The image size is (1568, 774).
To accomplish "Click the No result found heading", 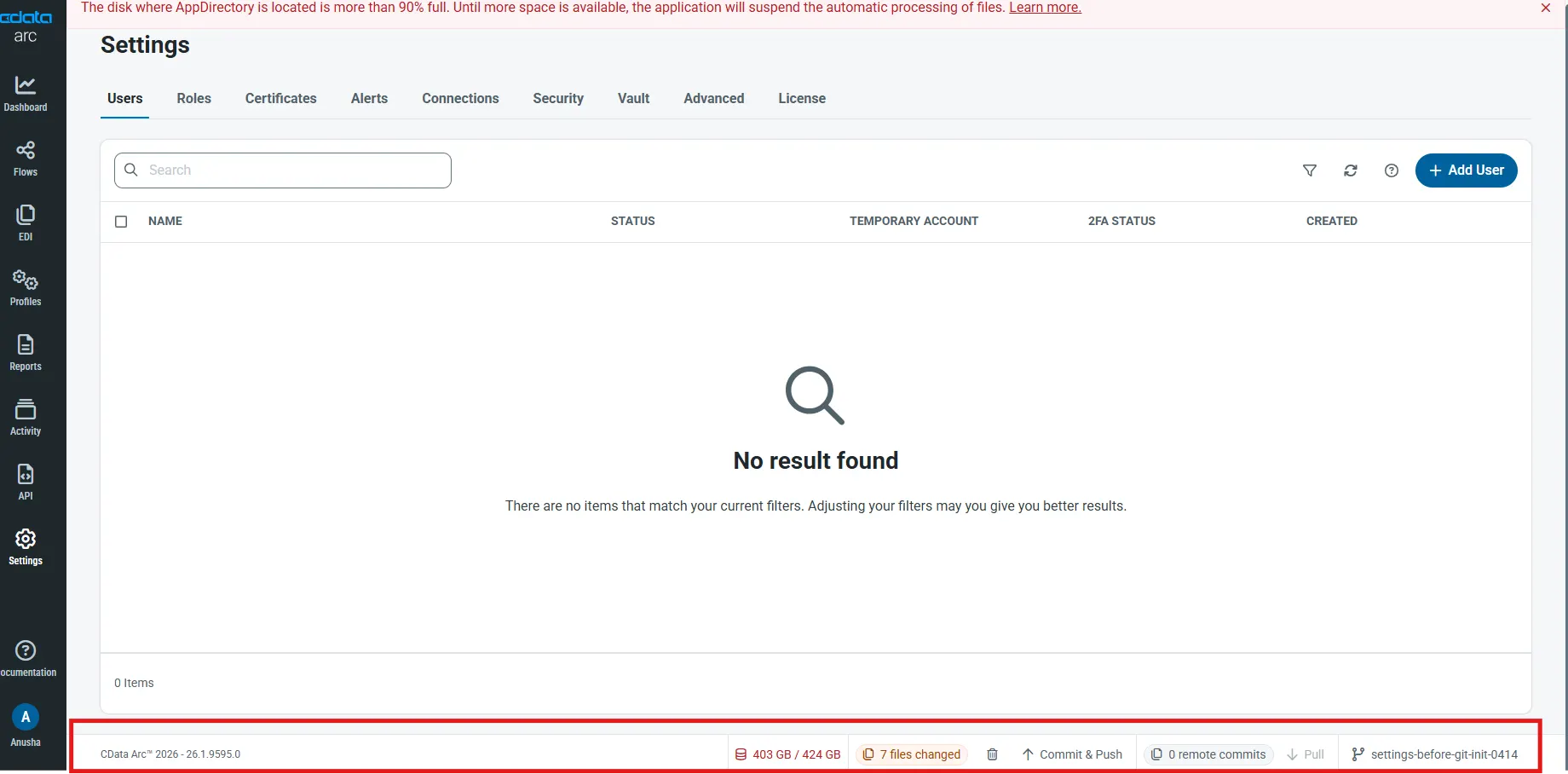I will tap(816, 460).
